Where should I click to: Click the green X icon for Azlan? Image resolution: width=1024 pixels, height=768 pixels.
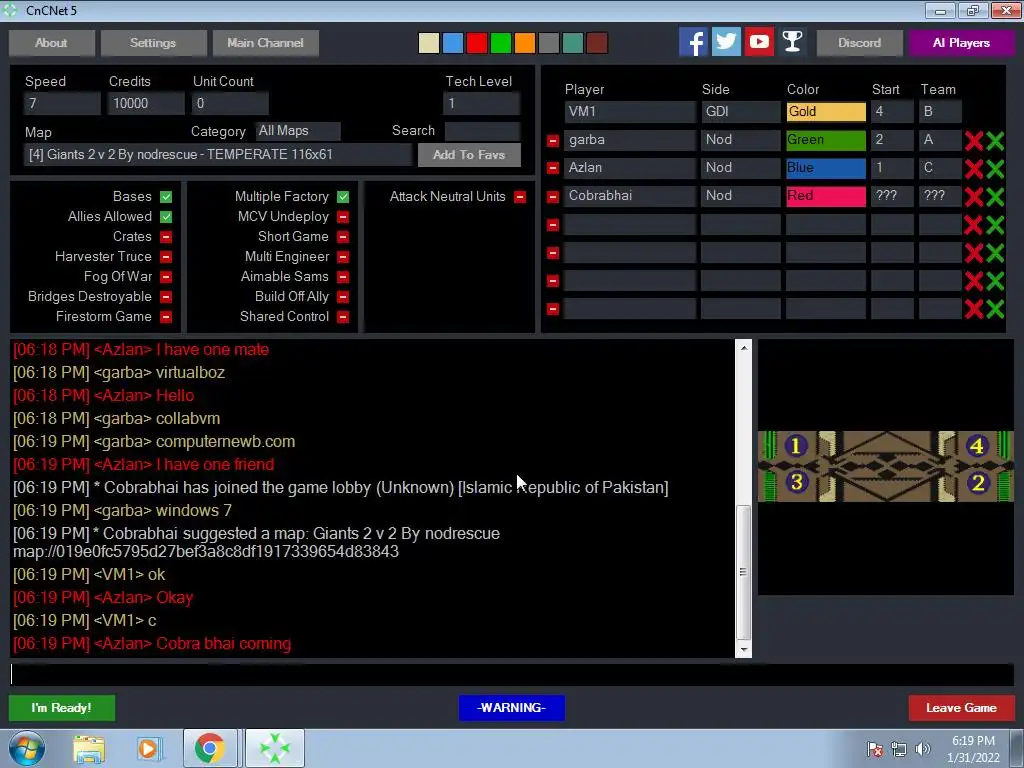[995, 168]
